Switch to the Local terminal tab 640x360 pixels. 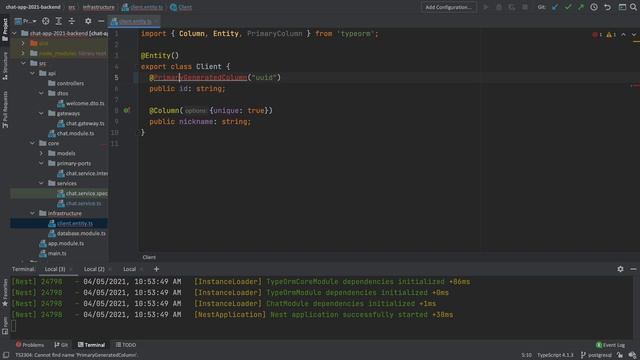129,269
